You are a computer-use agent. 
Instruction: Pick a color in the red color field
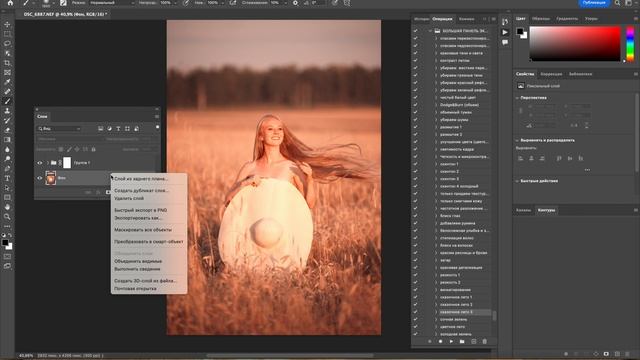pyautogui.click(x=575, y=44)
